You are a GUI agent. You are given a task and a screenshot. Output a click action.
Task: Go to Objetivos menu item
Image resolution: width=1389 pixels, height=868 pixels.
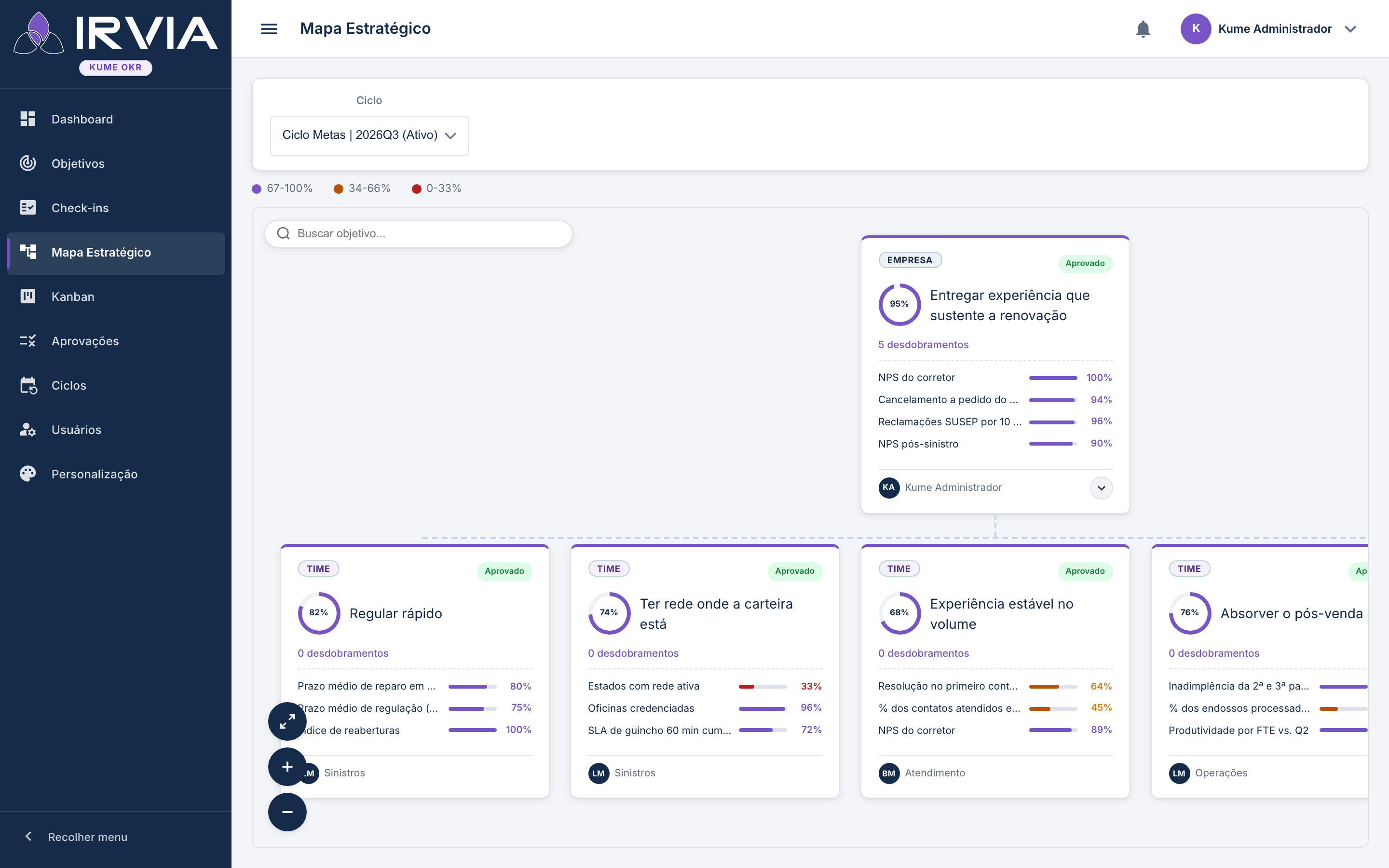tap(116, 163)
